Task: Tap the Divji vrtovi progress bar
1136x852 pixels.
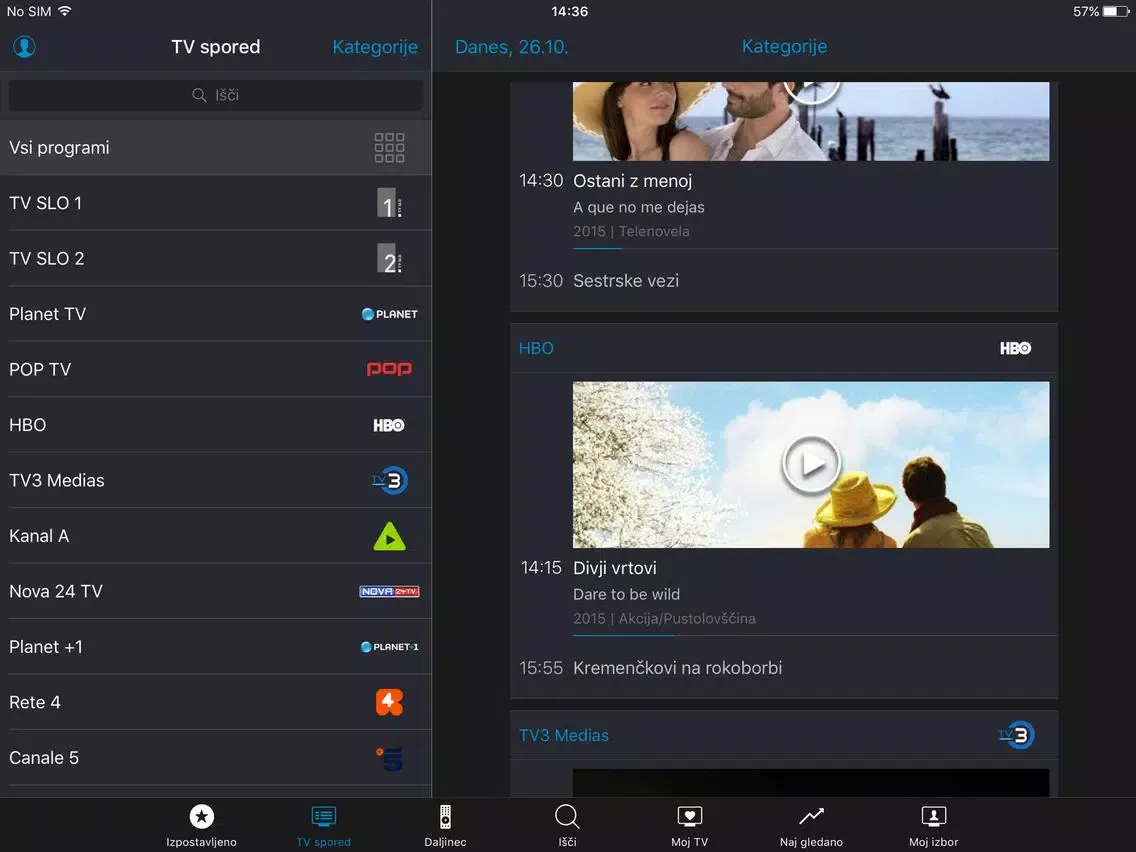Action: tap(815, 635)
